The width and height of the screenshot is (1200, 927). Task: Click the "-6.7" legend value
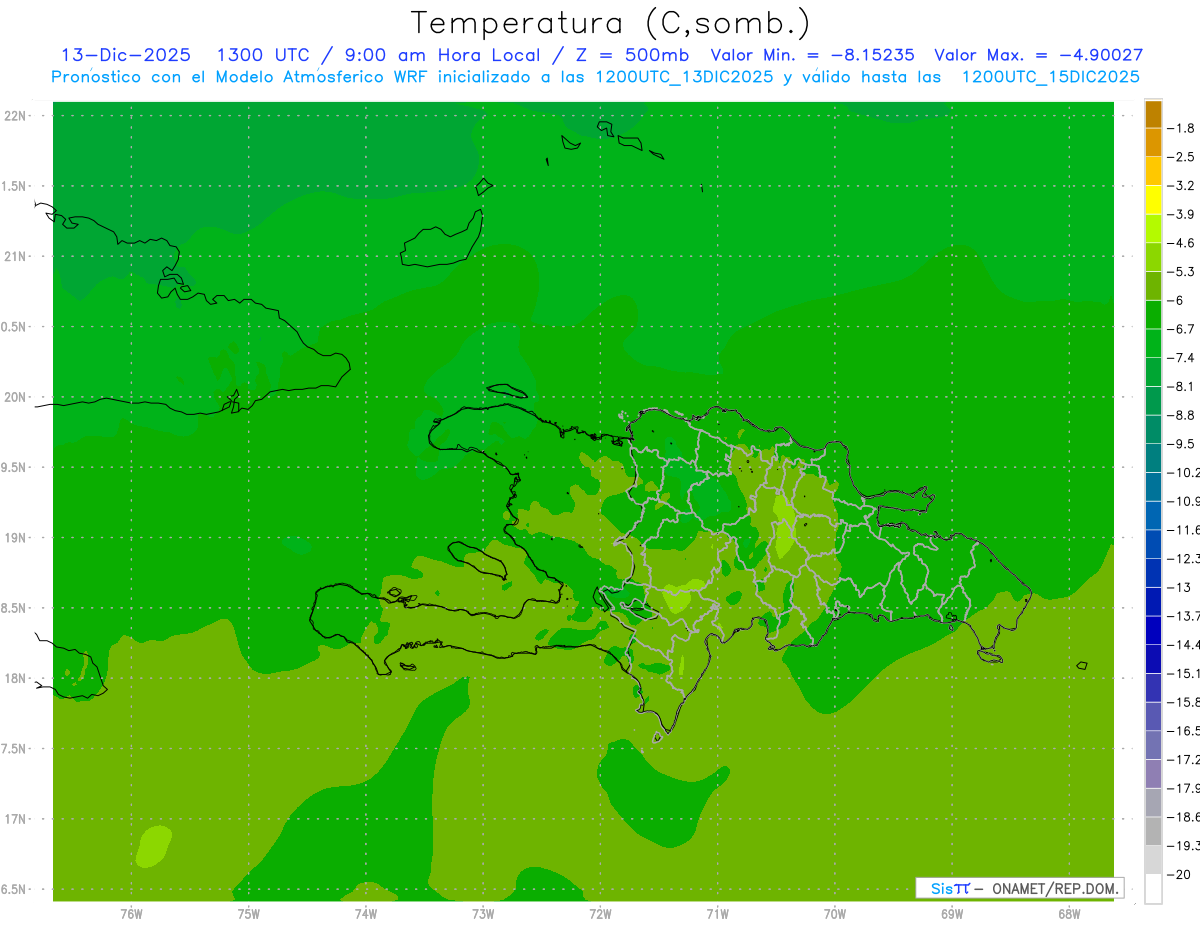pos(1182,329)
